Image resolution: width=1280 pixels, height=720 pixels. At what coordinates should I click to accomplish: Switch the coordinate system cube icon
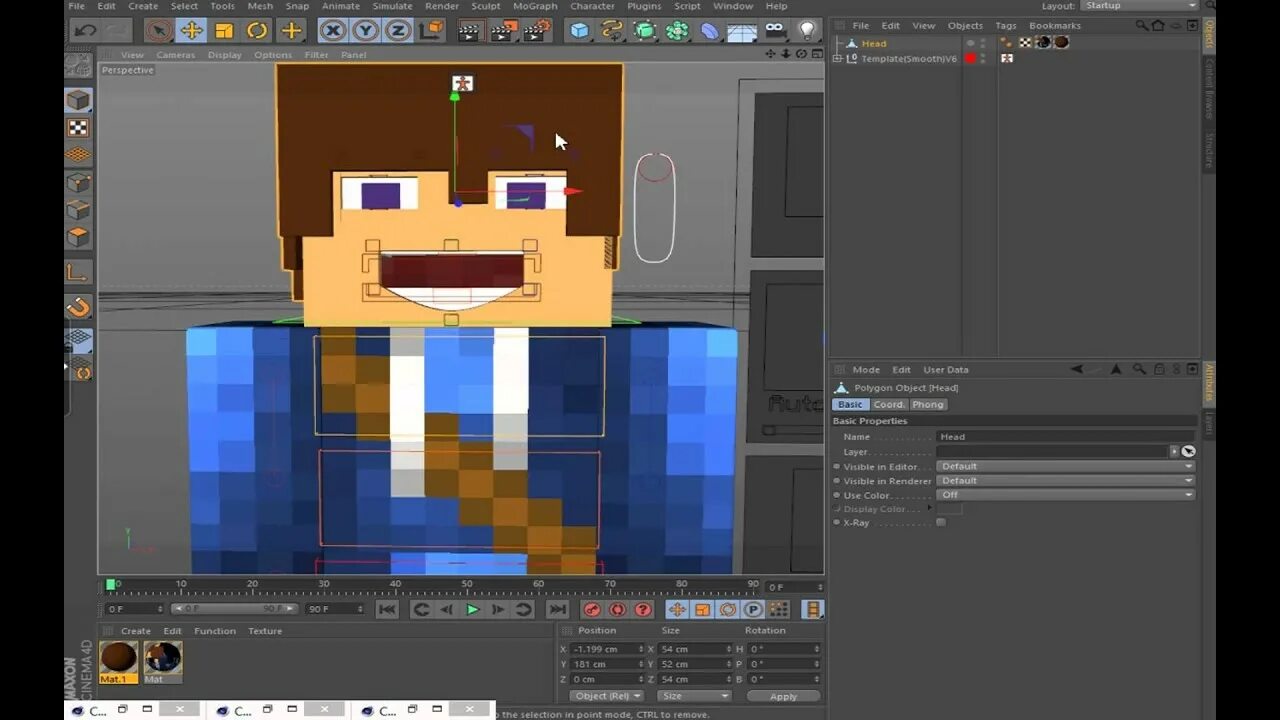tap(430, 31)
